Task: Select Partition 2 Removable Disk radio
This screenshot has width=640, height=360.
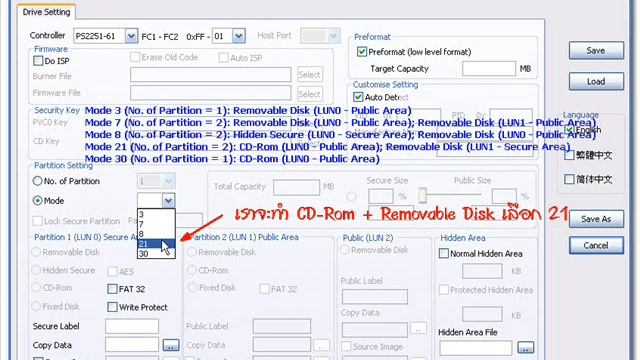Action: 192,252
